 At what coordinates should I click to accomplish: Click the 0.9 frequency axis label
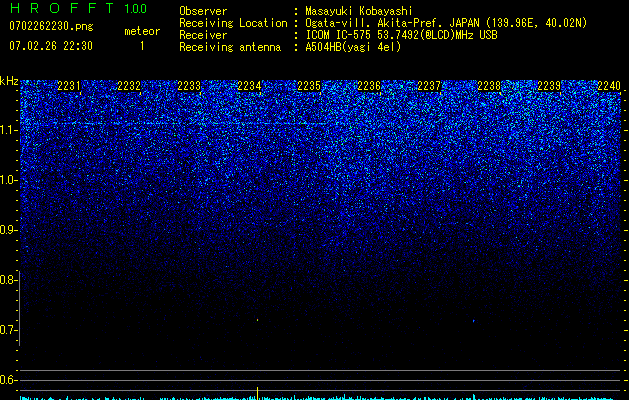pos(8,230)
